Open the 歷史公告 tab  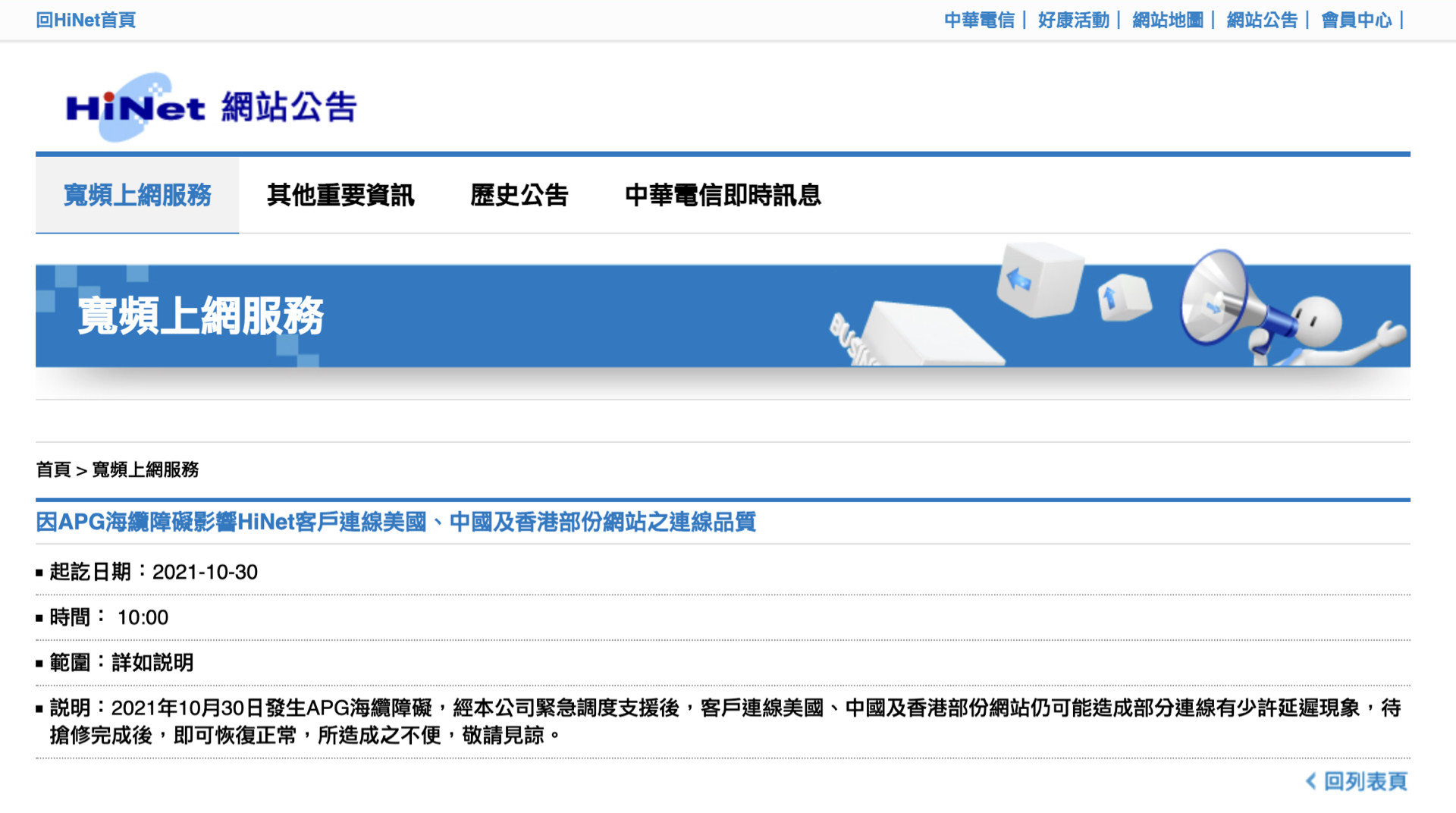tap(519, 195)
